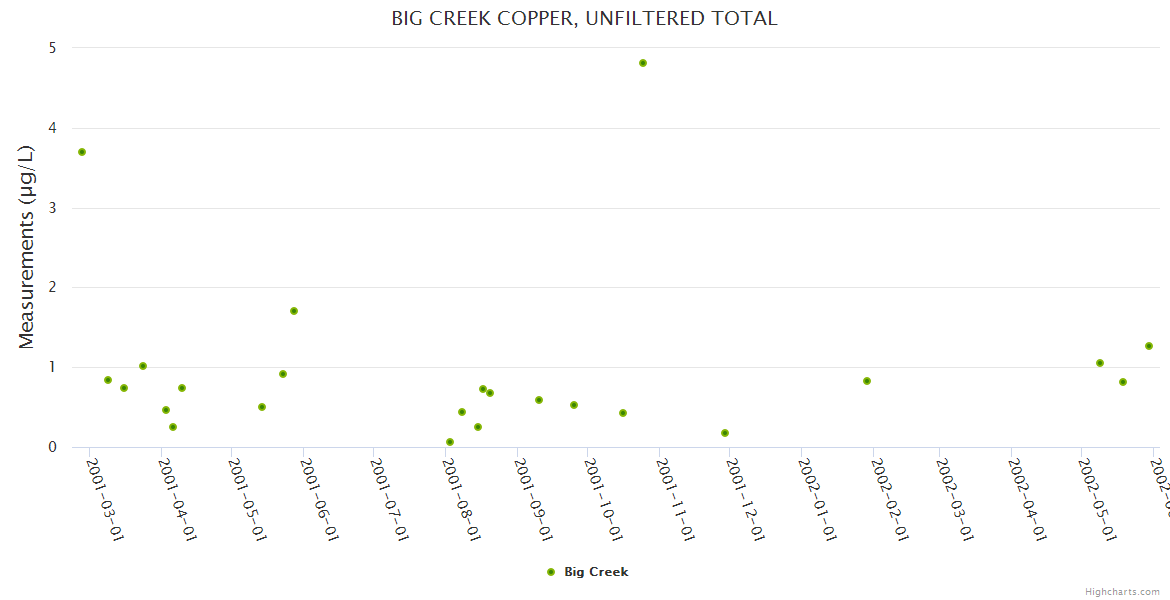The height and width of the screenshot is (600, 1170).
Task: Click the green Big Creek legend marker
Action: tap(551, 572)
